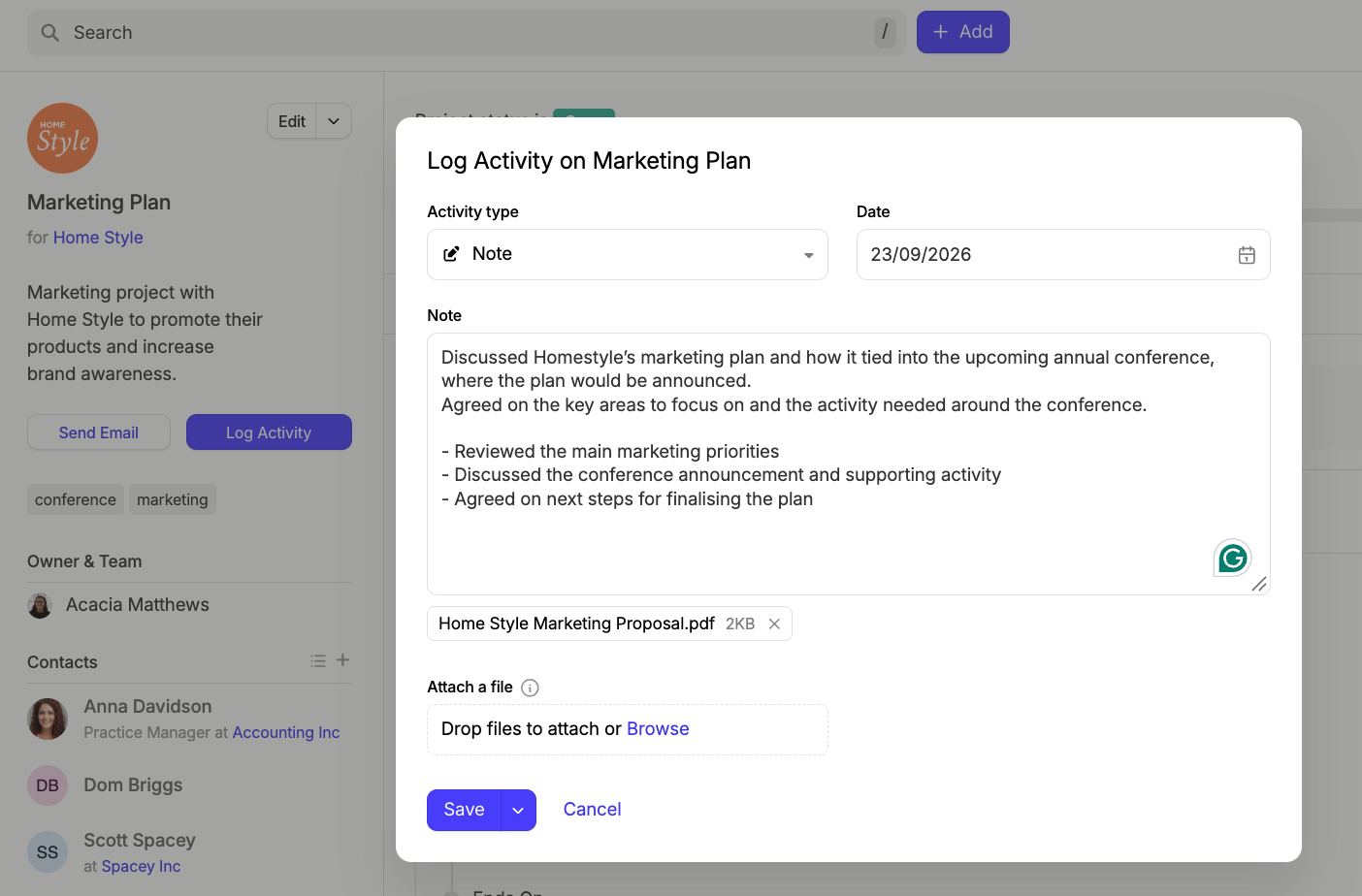Click the Home Style logo avatar
The height and width of the screenshot is (896, 1362).
(63, 139)
